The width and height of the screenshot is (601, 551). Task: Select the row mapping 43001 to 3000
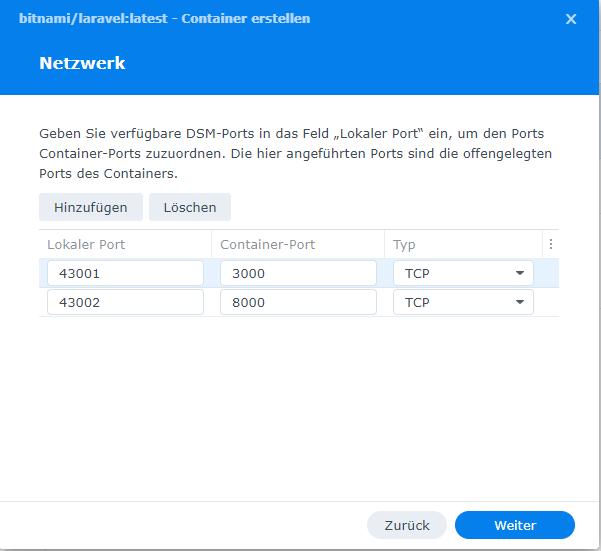point(299,273)
